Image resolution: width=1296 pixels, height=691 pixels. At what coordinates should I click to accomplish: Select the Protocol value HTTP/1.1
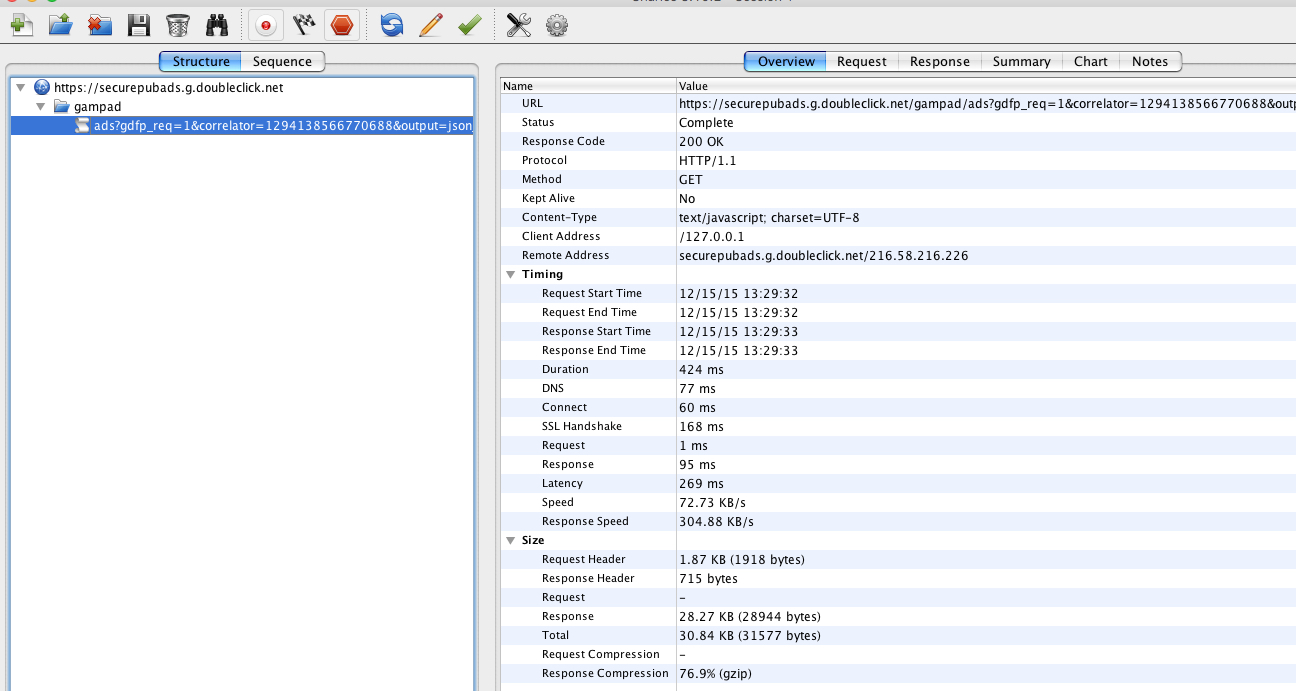[708, 160]
